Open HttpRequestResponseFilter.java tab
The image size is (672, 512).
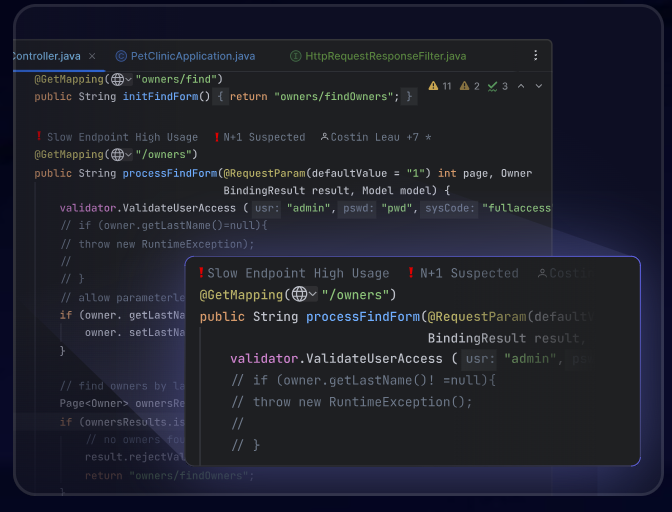coord(378,56)
